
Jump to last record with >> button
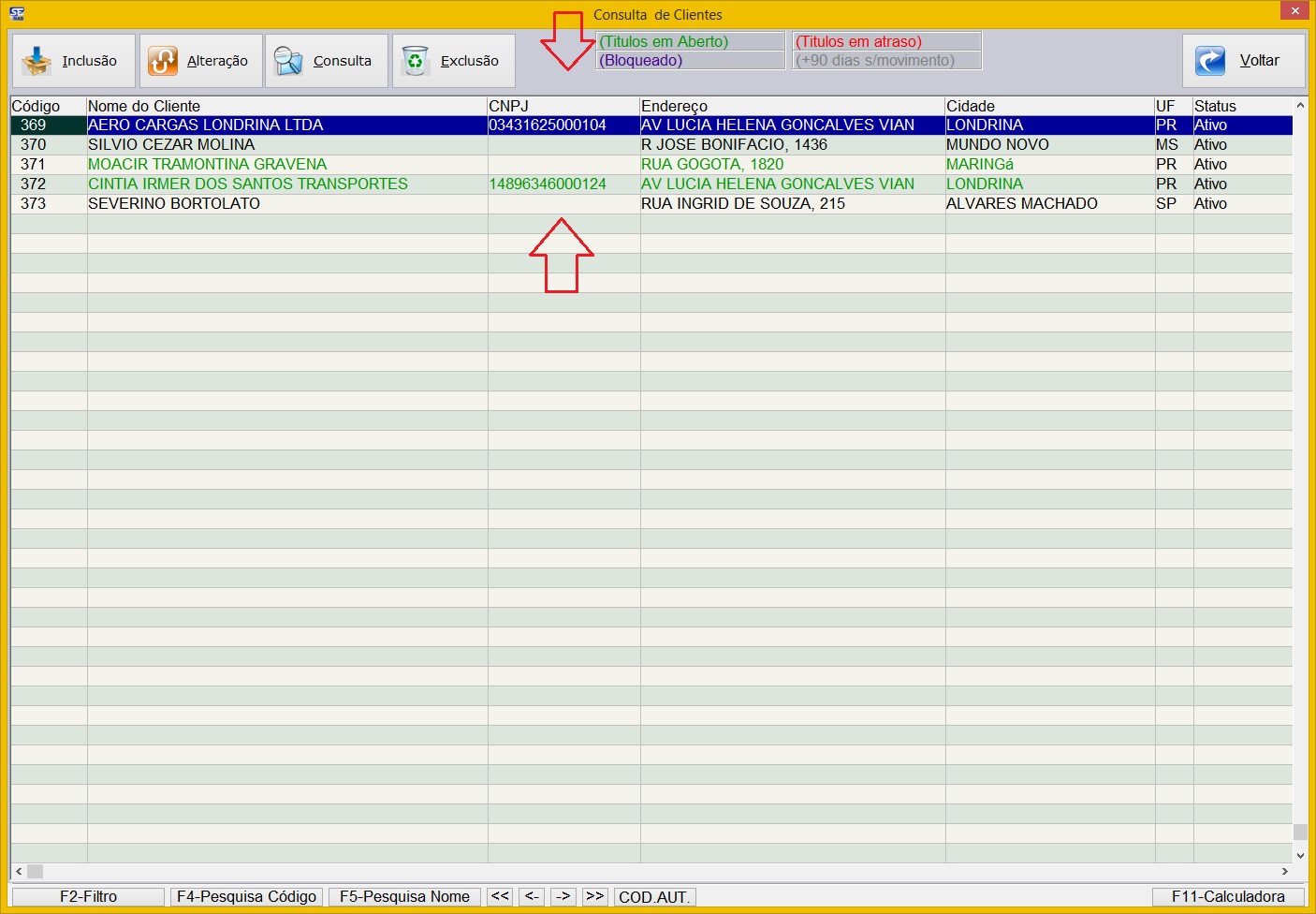595,896
